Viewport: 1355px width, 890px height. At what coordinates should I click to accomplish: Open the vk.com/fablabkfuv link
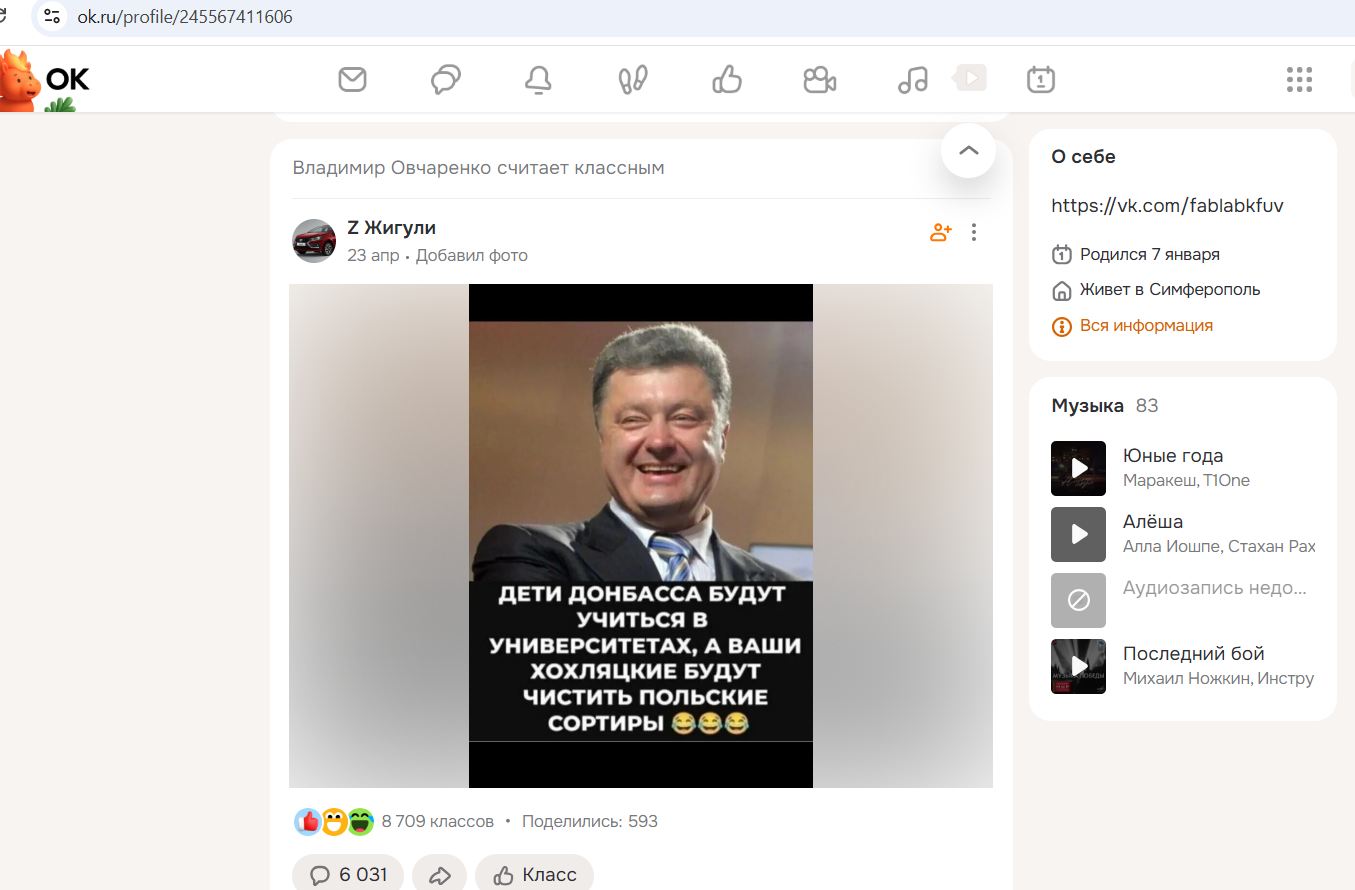pos(1167,205)
